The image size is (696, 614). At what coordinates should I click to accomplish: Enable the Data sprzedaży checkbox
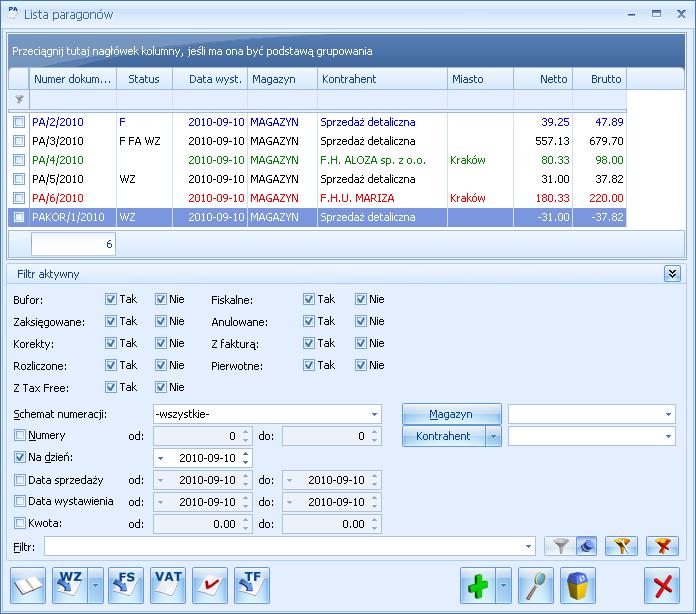tap(20, 480)
